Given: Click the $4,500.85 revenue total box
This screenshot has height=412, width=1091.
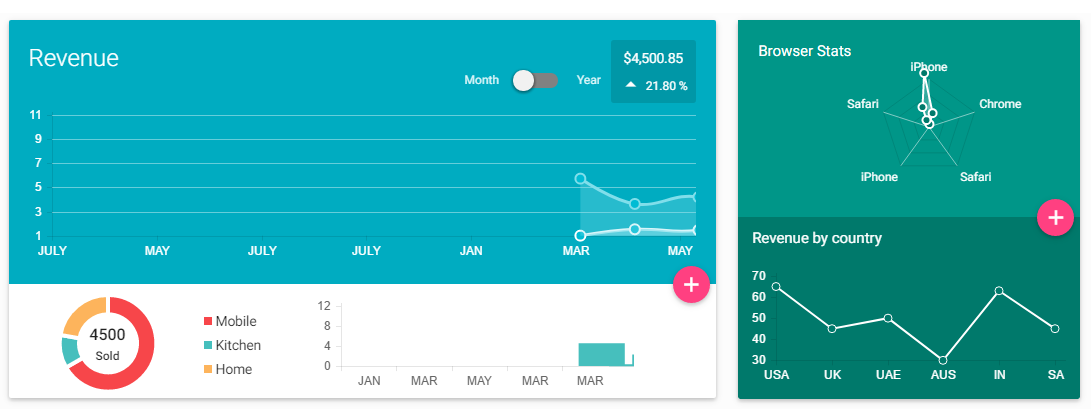Looking at the screenshot, I should [653, 72].
